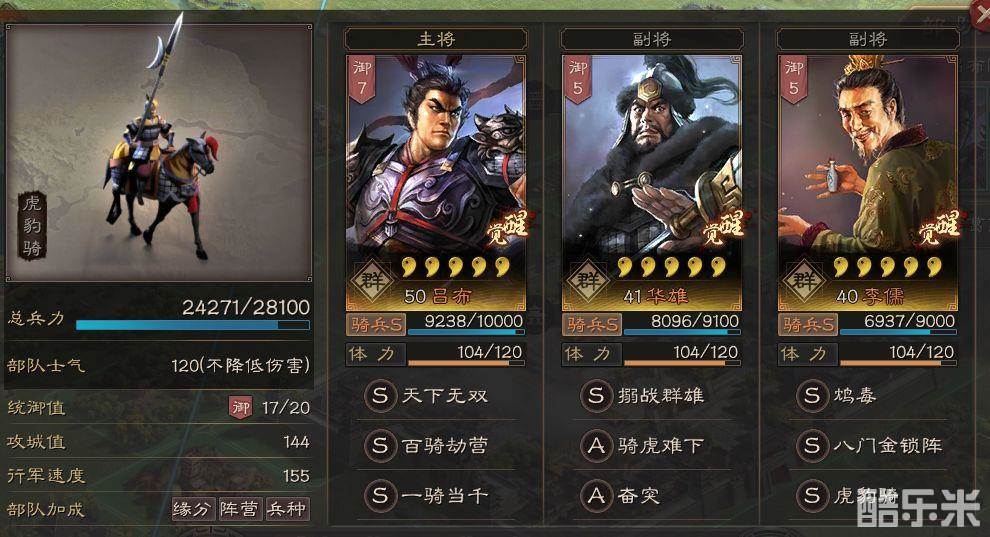Image resolution: width=990 pixels, height=537 pixels.
Task: Click the A-rank 骑虎难下 skill icon
Action: click(596, 446)
